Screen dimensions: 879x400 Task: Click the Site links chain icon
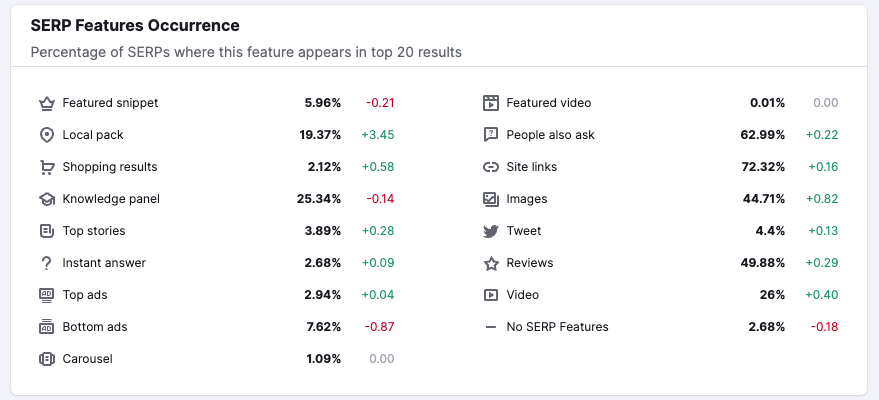(x=490, y=167)
